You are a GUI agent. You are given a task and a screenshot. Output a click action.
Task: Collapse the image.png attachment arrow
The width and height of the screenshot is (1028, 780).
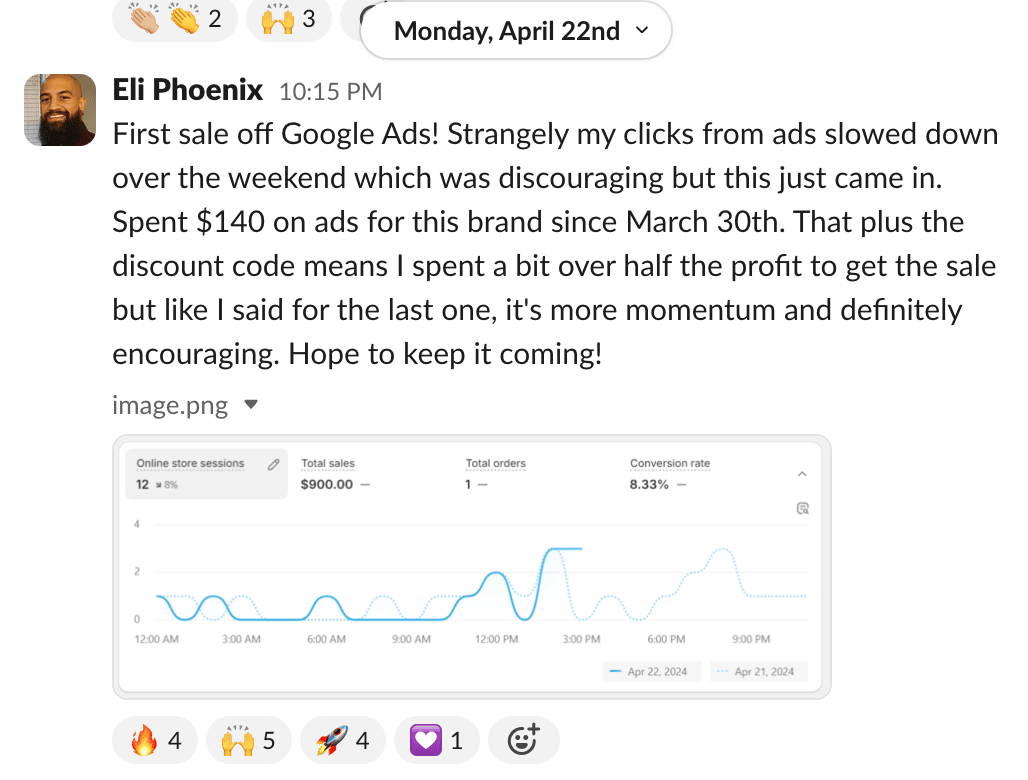click(x=252, y=406)
